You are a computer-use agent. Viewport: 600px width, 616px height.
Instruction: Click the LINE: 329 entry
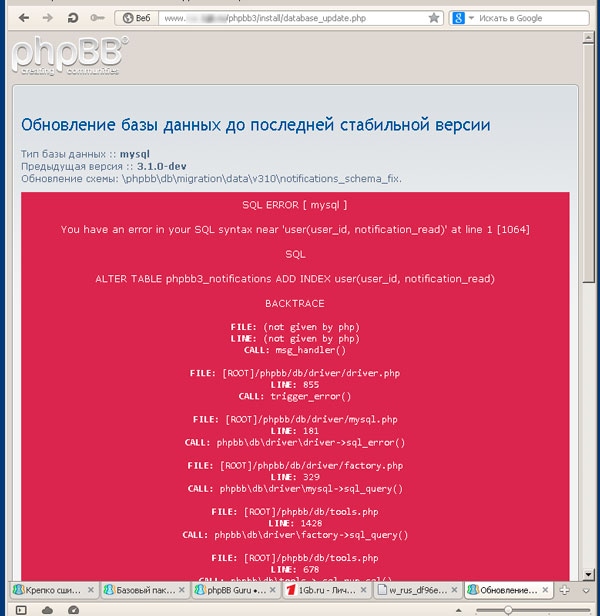[x=295, y=477]
